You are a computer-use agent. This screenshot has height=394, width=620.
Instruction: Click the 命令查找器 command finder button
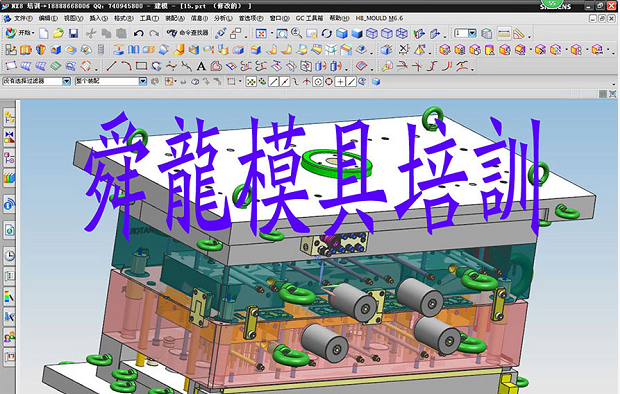tap(187, 33)
